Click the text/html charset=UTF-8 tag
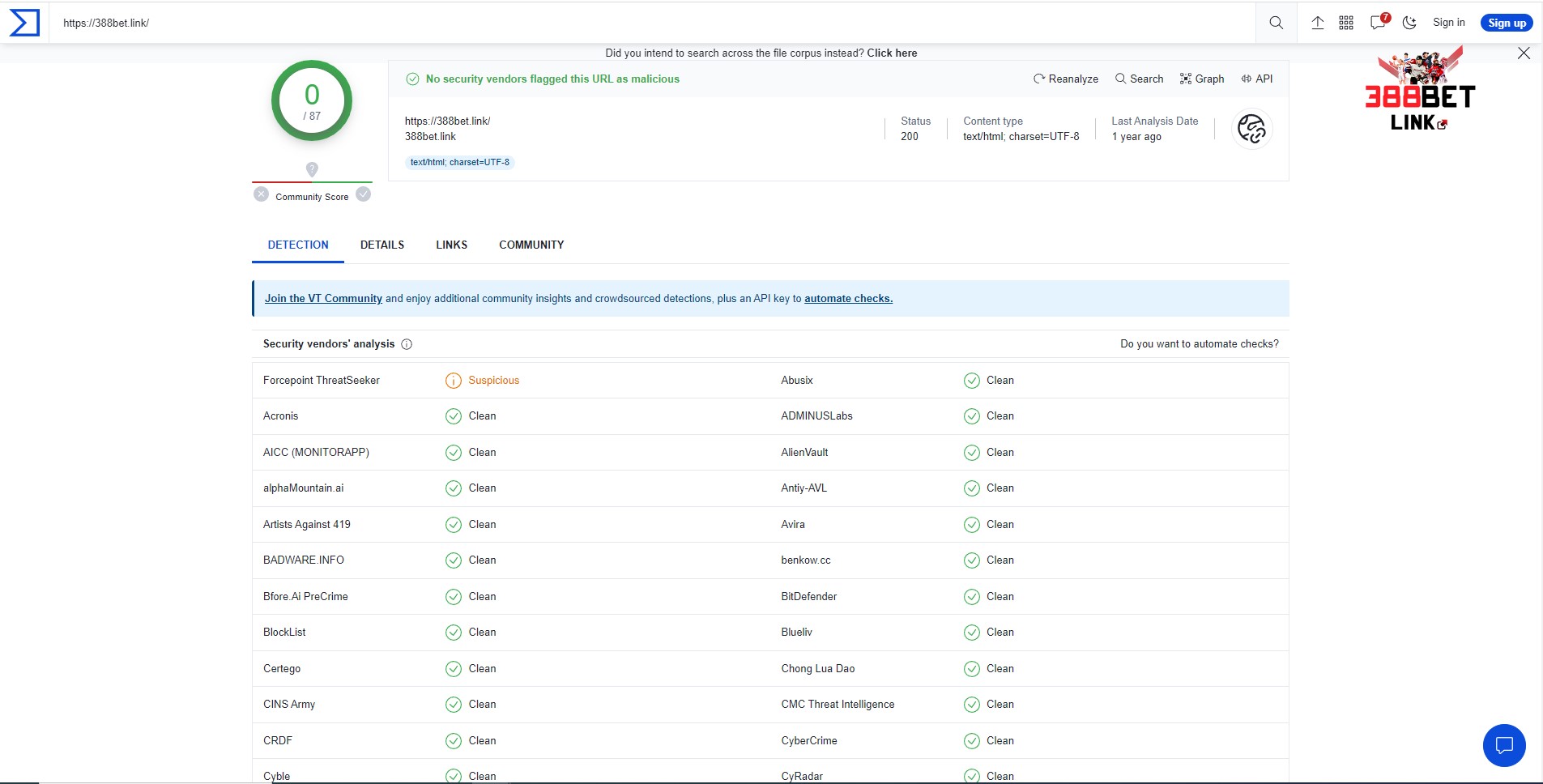Viewport: 1543px width, 784px height. [x=460, y=162]
